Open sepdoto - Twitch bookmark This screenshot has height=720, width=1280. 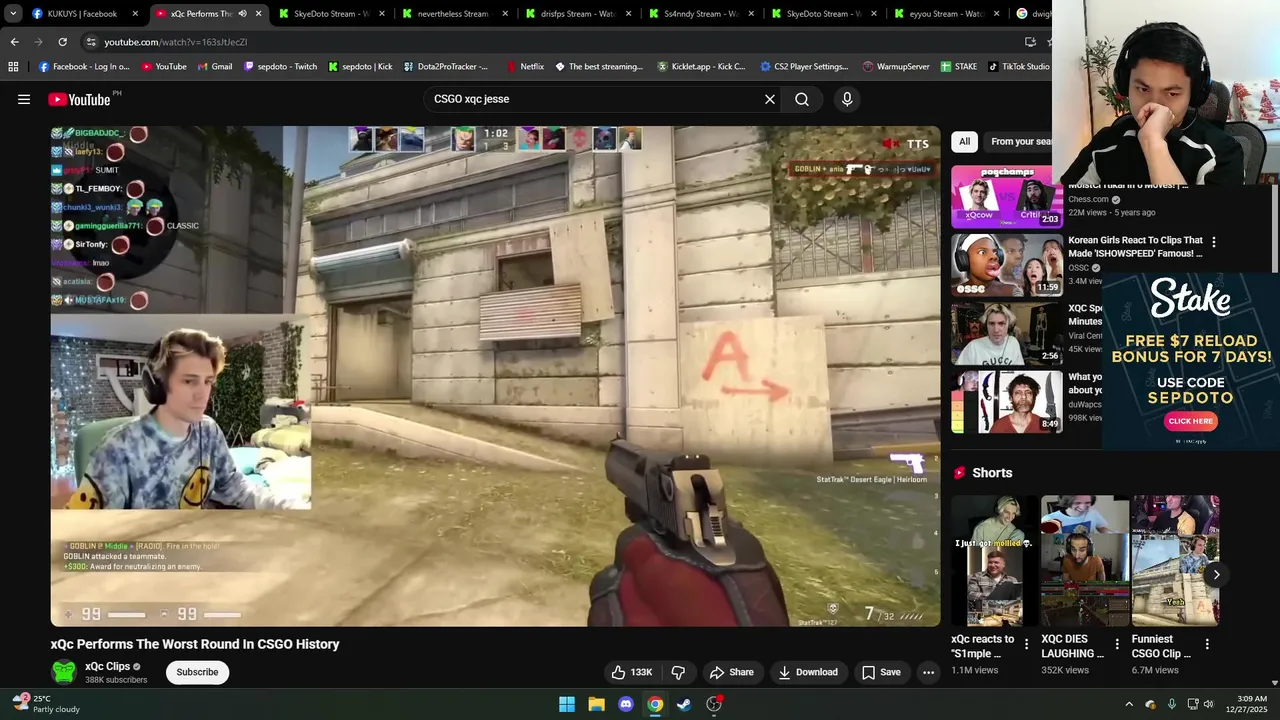coord(280,67)
